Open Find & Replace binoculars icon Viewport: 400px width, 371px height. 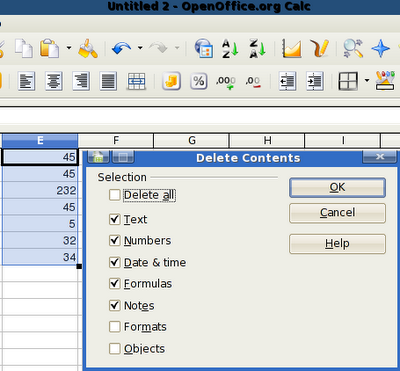point(353,48)
